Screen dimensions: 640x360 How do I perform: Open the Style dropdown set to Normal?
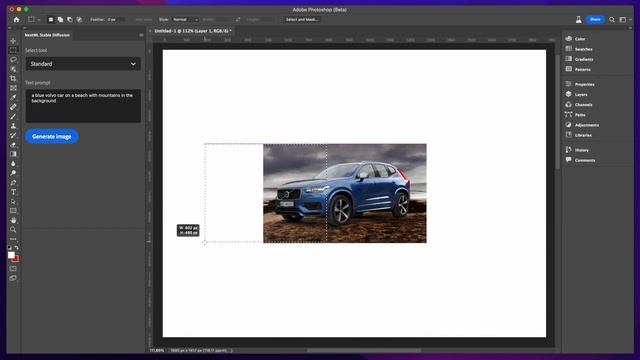[x=185, y=19]
